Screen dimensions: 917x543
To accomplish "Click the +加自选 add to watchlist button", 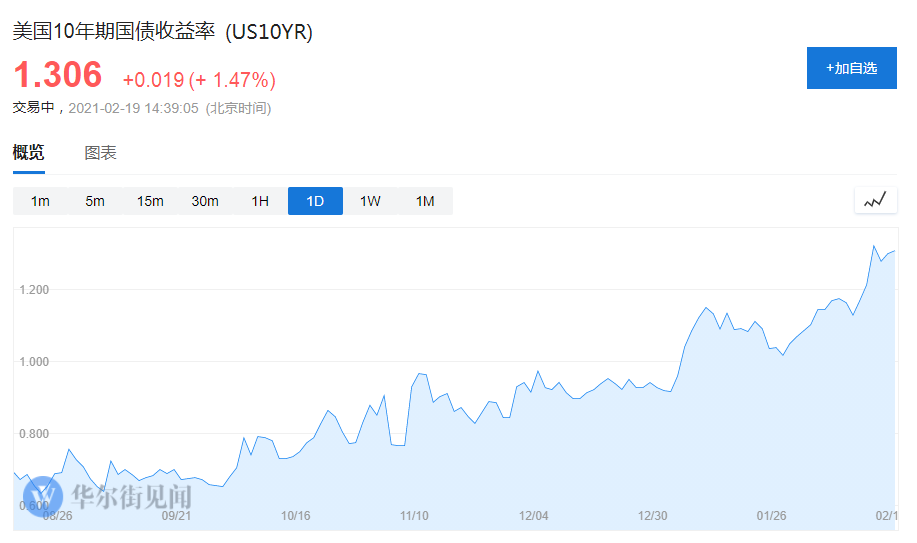I will 851,68.
